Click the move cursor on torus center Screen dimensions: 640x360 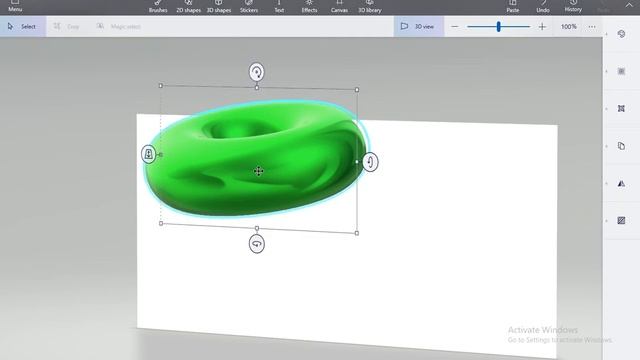coord(258,171)
